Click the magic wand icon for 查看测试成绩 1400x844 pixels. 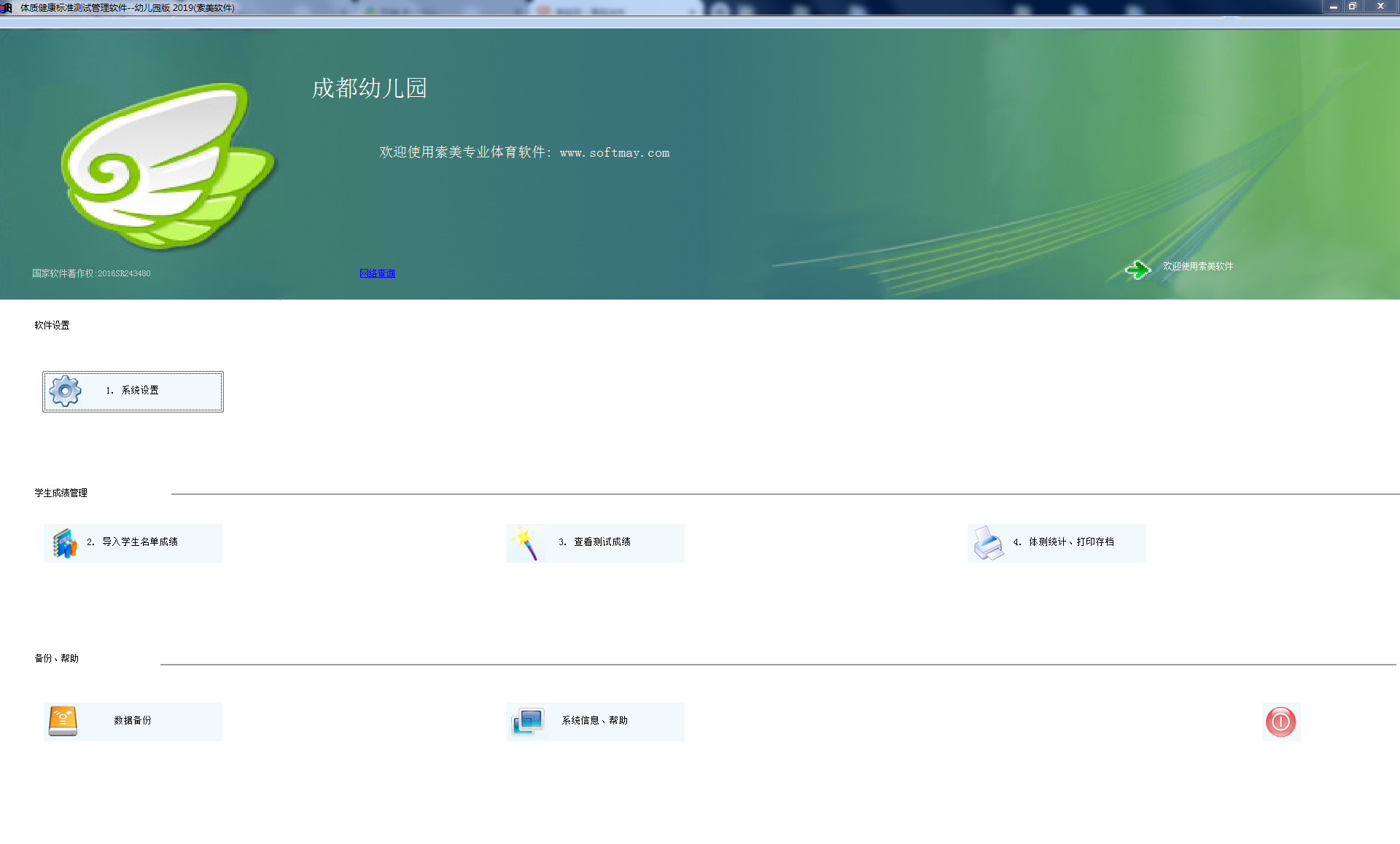point(525,543)
